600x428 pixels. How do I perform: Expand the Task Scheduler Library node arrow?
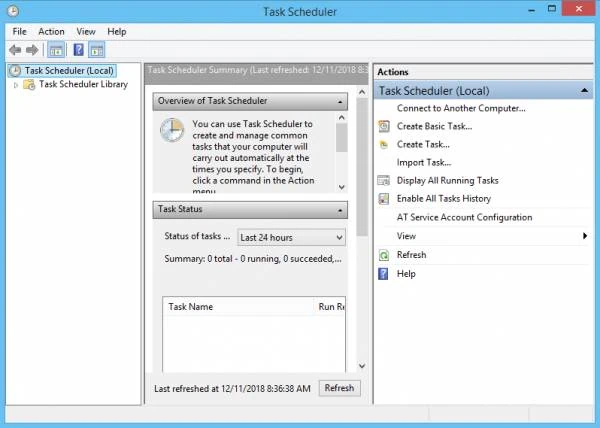point(16,85)
